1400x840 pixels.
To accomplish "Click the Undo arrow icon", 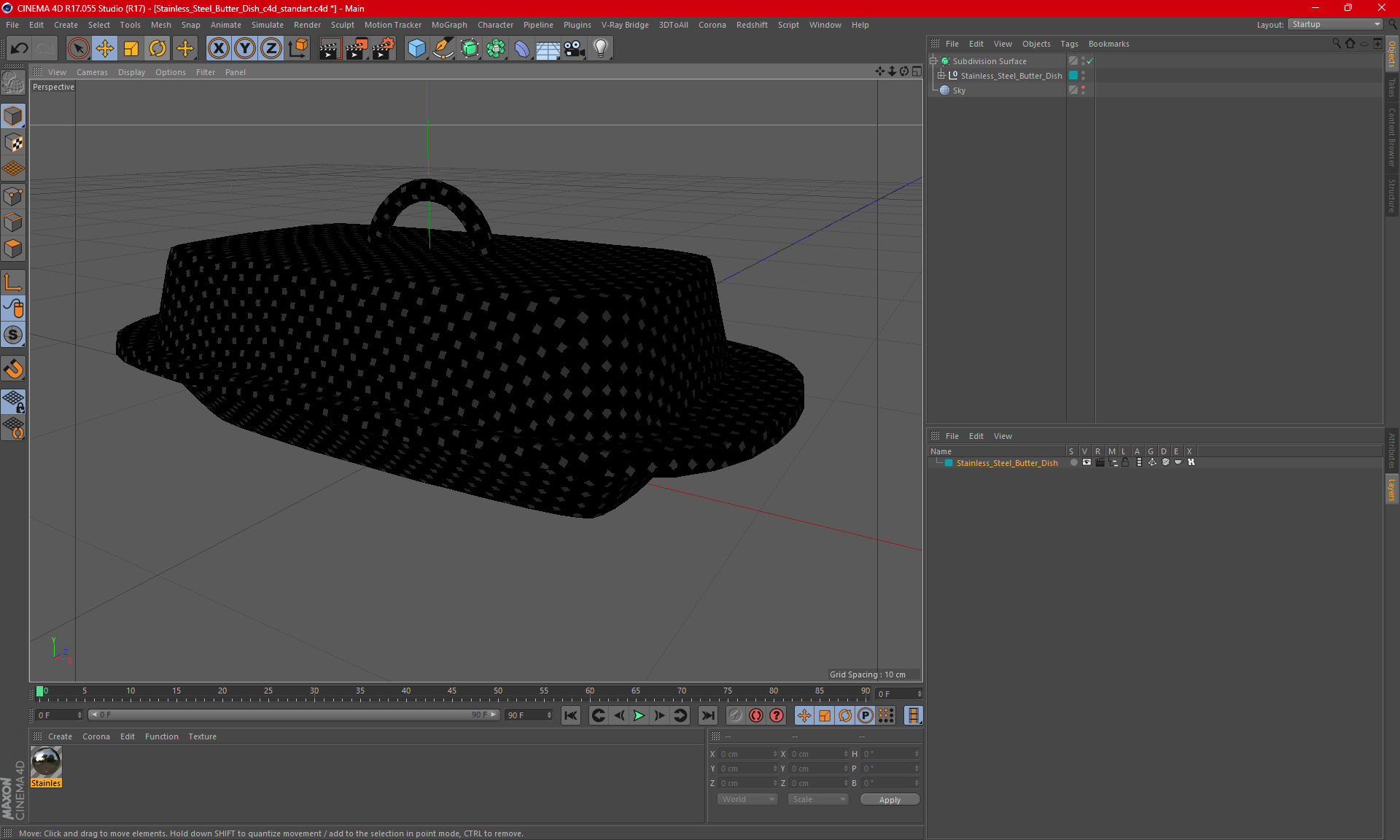I will click(20, 49).
